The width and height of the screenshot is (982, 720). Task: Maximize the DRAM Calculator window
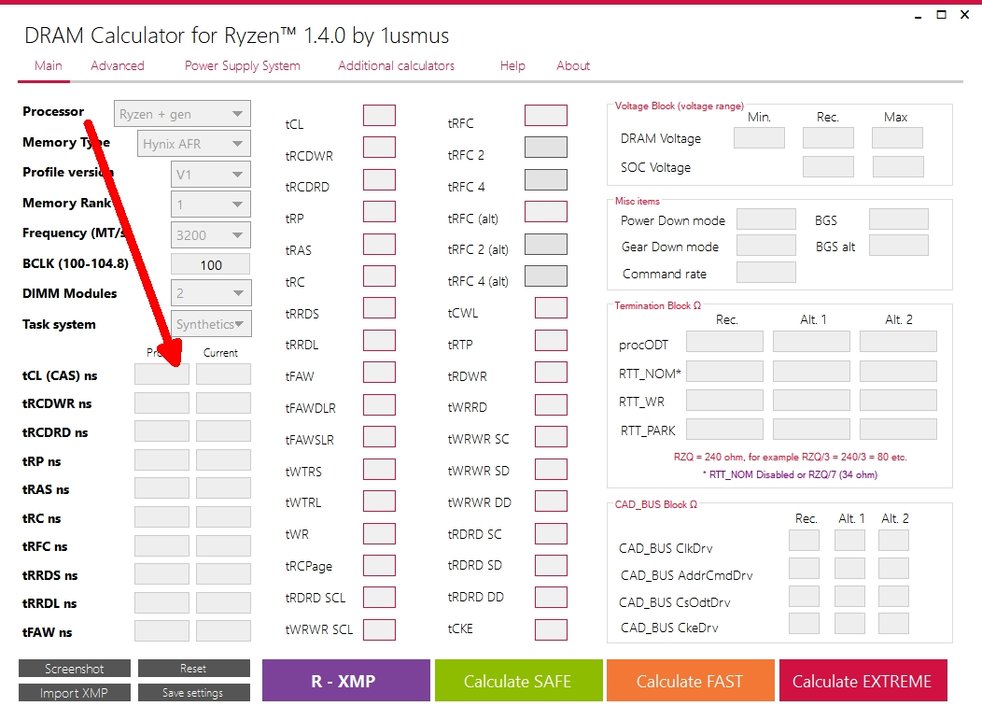[x=941, y=15]
